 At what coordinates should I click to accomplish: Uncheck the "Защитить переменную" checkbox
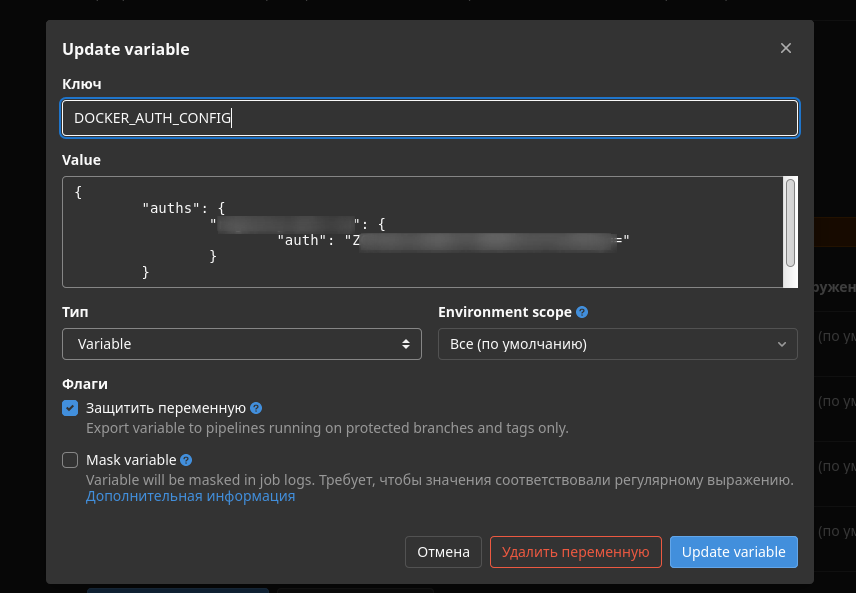pyautogui.click(x=70, y=408)
